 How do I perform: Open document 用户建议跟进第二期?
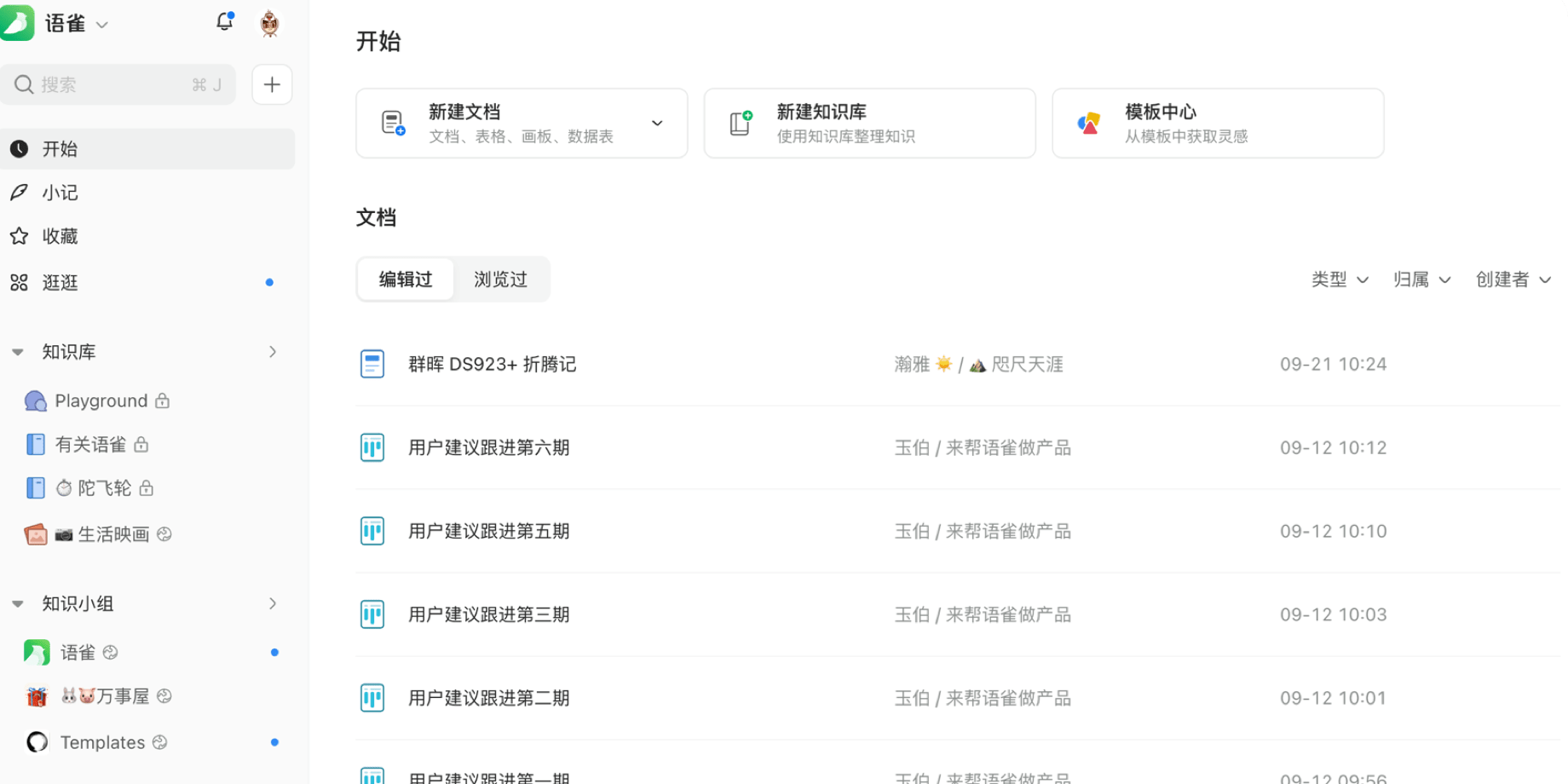pos(488,698)
